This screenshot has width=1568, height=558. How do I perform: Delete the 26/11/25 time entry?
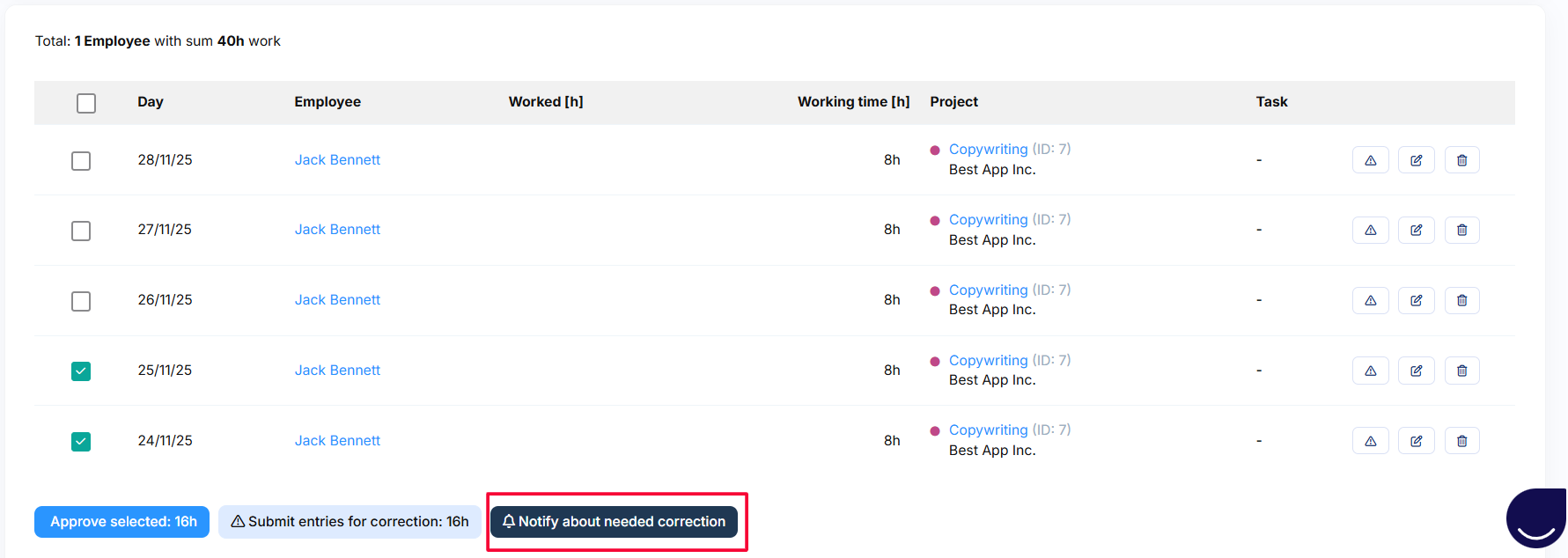click(x=1461, y=301)
